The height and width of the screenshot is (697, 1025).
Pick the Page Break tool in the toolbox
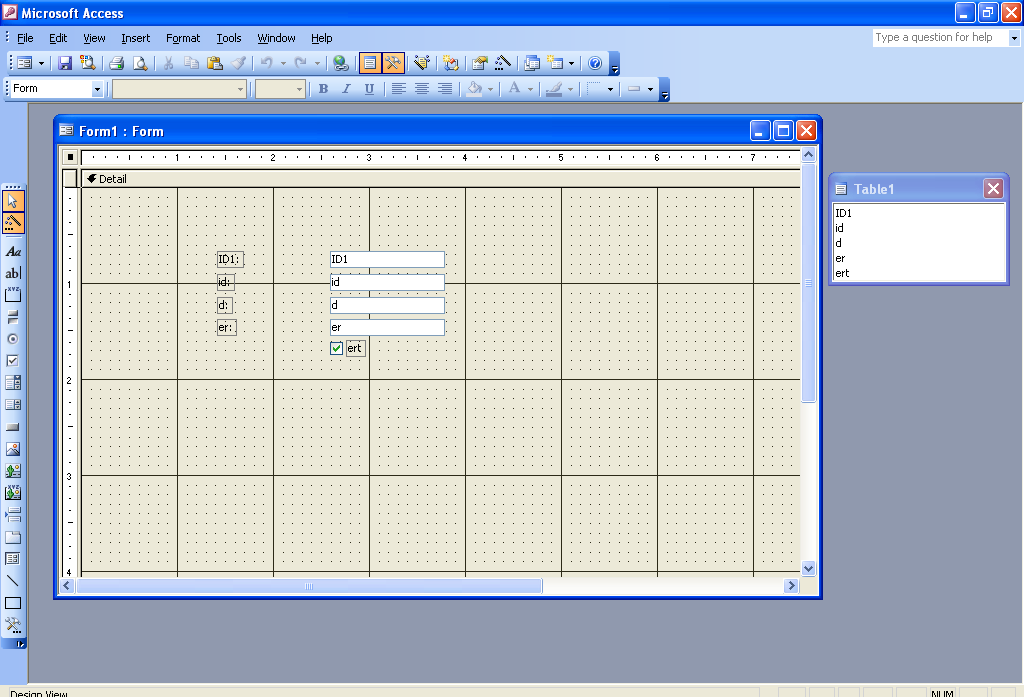click(13, 515)
